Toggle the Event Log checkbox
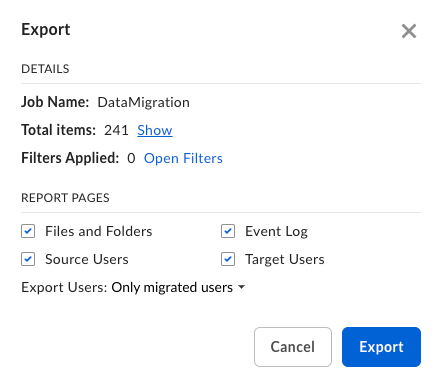The height and width of the screenshot is (389, 441). tap(228, 231)
